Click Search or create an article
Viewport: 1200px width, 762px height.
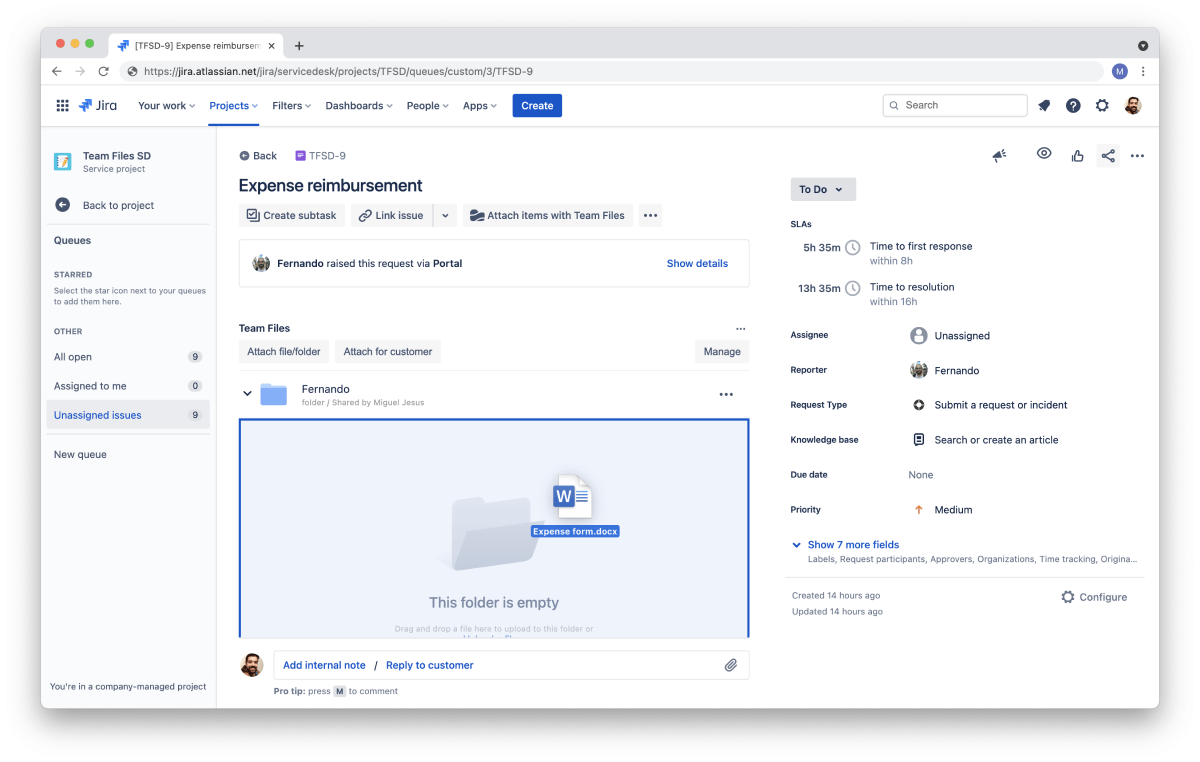996,440
